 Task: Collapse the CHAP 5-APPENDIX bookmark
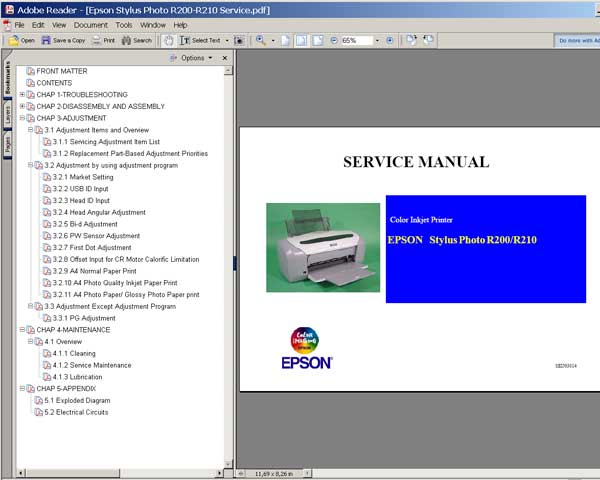click(x=22, y=389)
